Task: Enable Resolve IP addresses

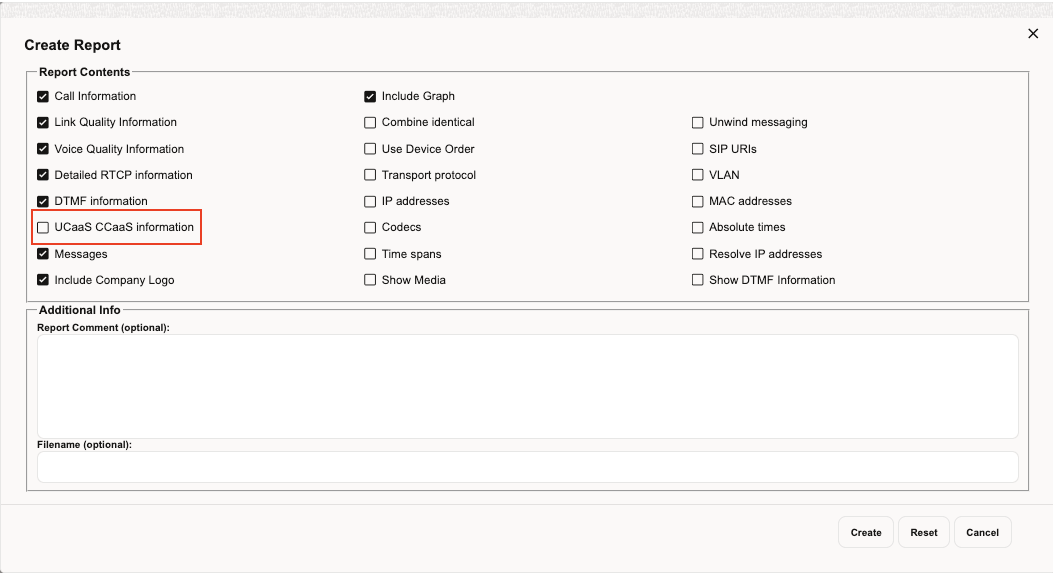Action: [697, 254]
